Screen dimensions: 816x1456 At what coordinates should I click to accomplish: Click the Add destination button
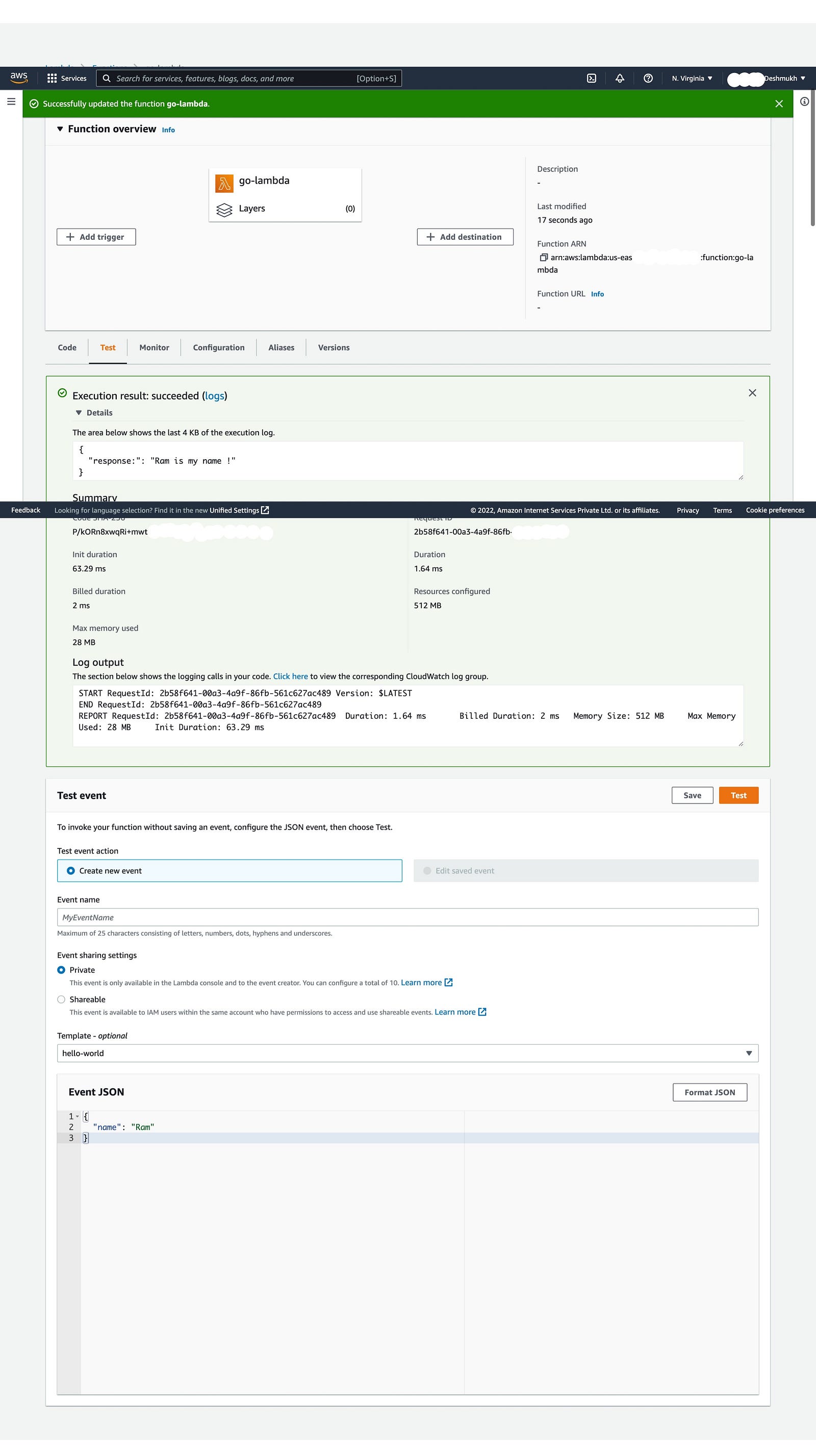465,237
